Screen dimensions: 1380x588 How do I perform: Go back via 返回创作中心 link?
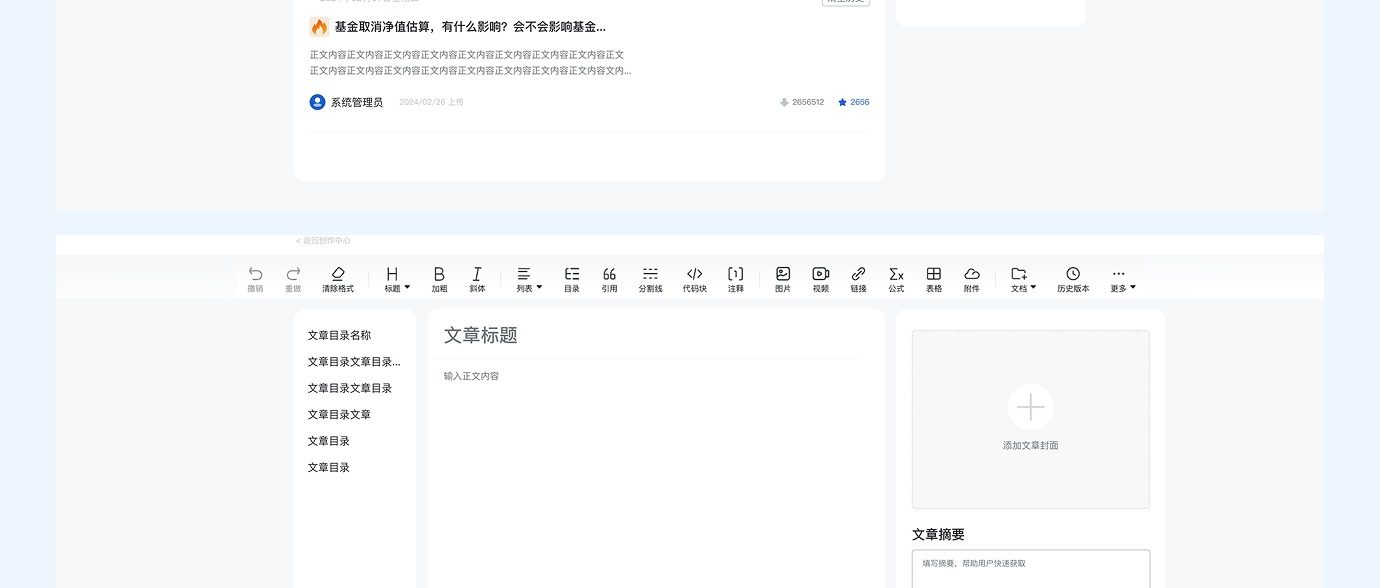point(323,241)
